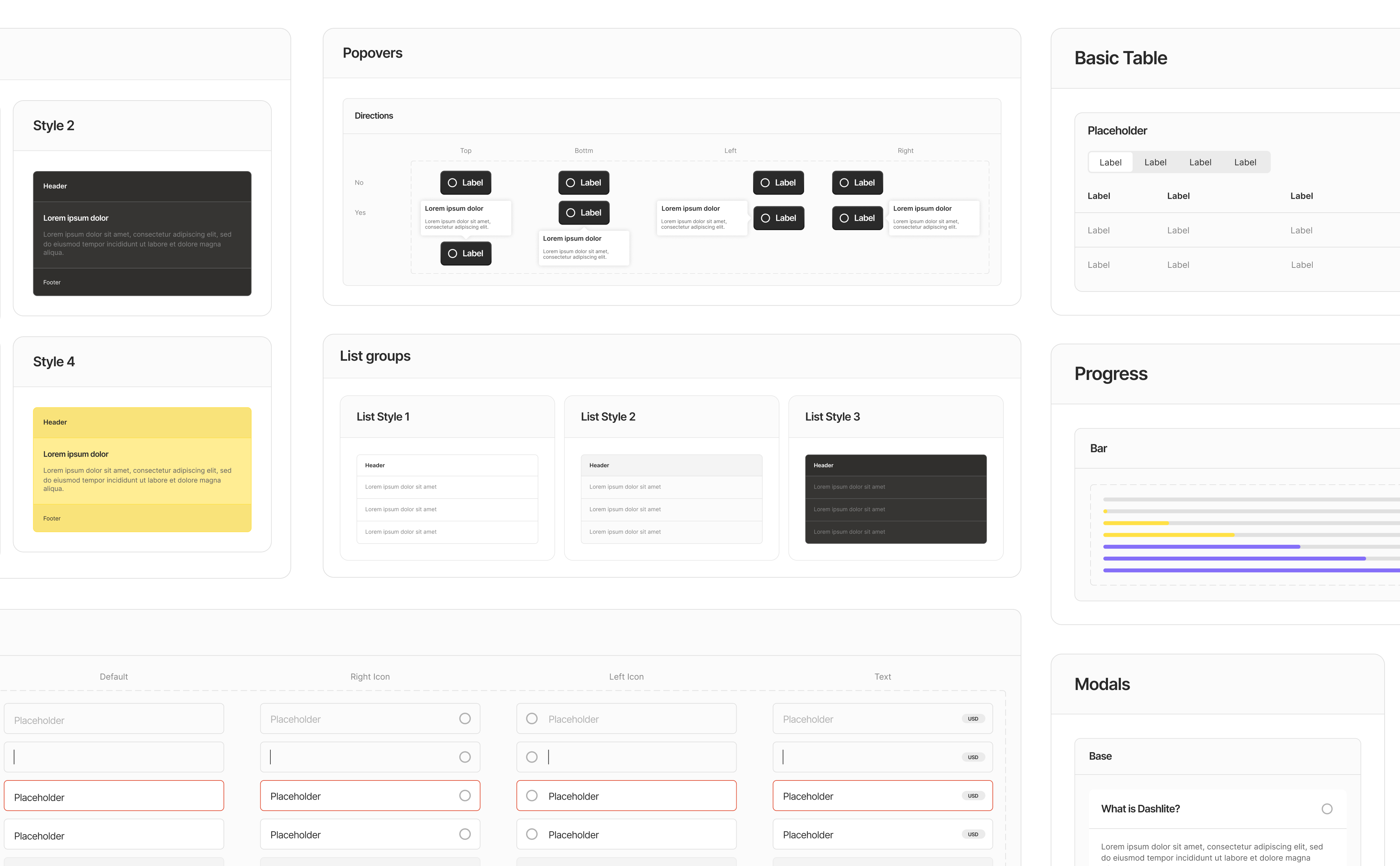
Task: Click USD badge in red-bordered Text input
Action: (x=973, y=795)
